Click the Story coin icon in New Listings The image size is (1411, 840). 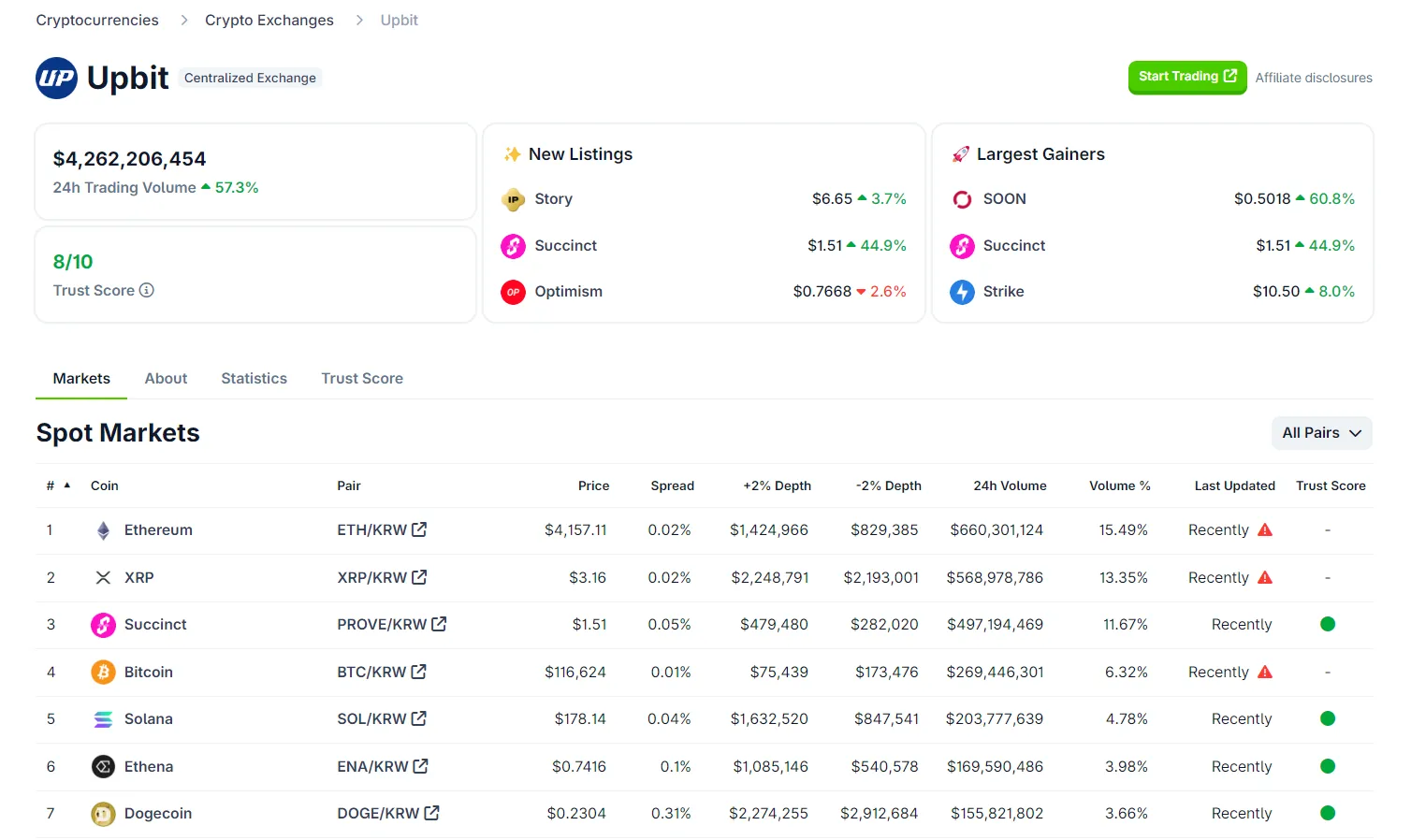[513, 199]
